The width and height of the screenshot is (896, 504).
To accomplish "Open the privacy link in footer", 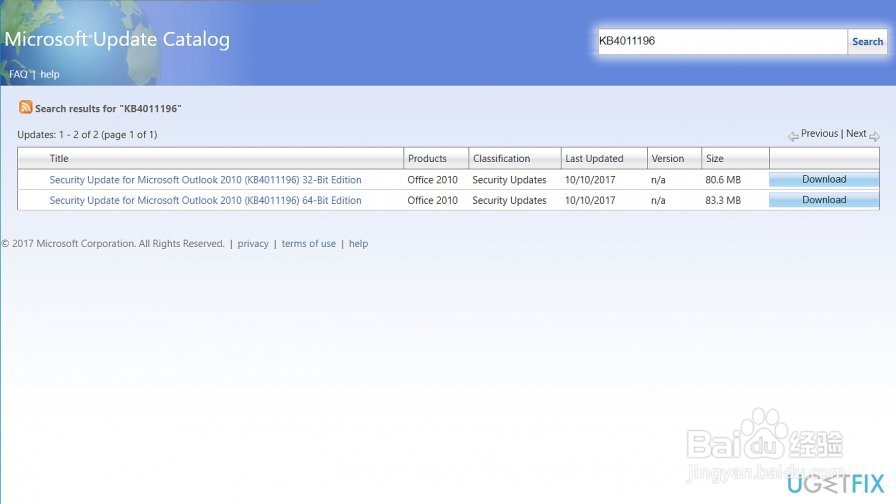I will (253, 243).
